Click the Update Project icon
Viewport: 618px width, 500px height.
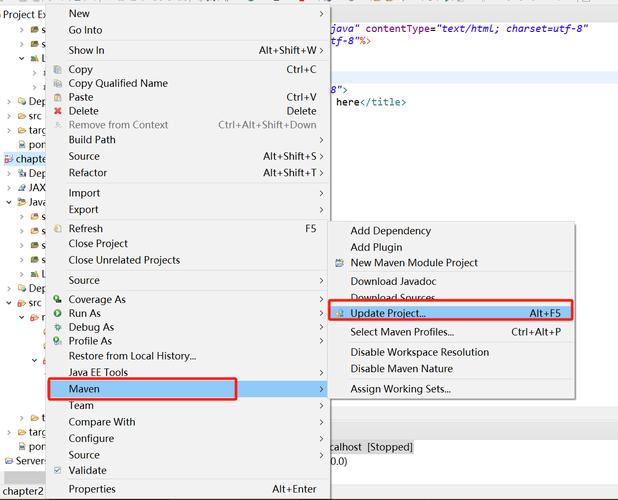point(340,314)
